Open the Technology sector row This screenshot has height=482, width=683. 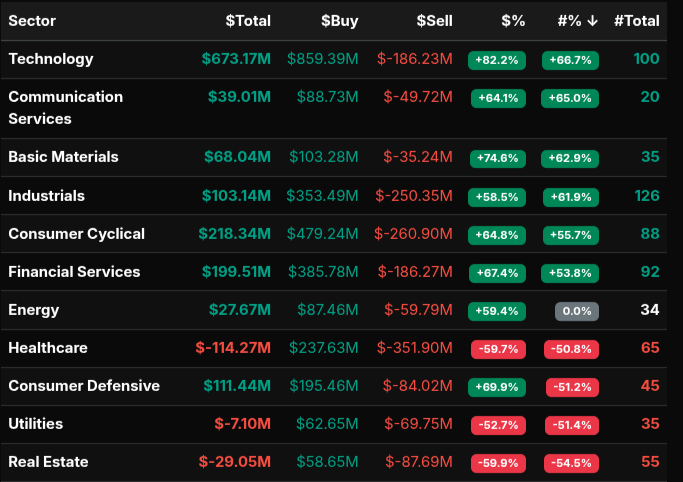[x=51, y=59]
